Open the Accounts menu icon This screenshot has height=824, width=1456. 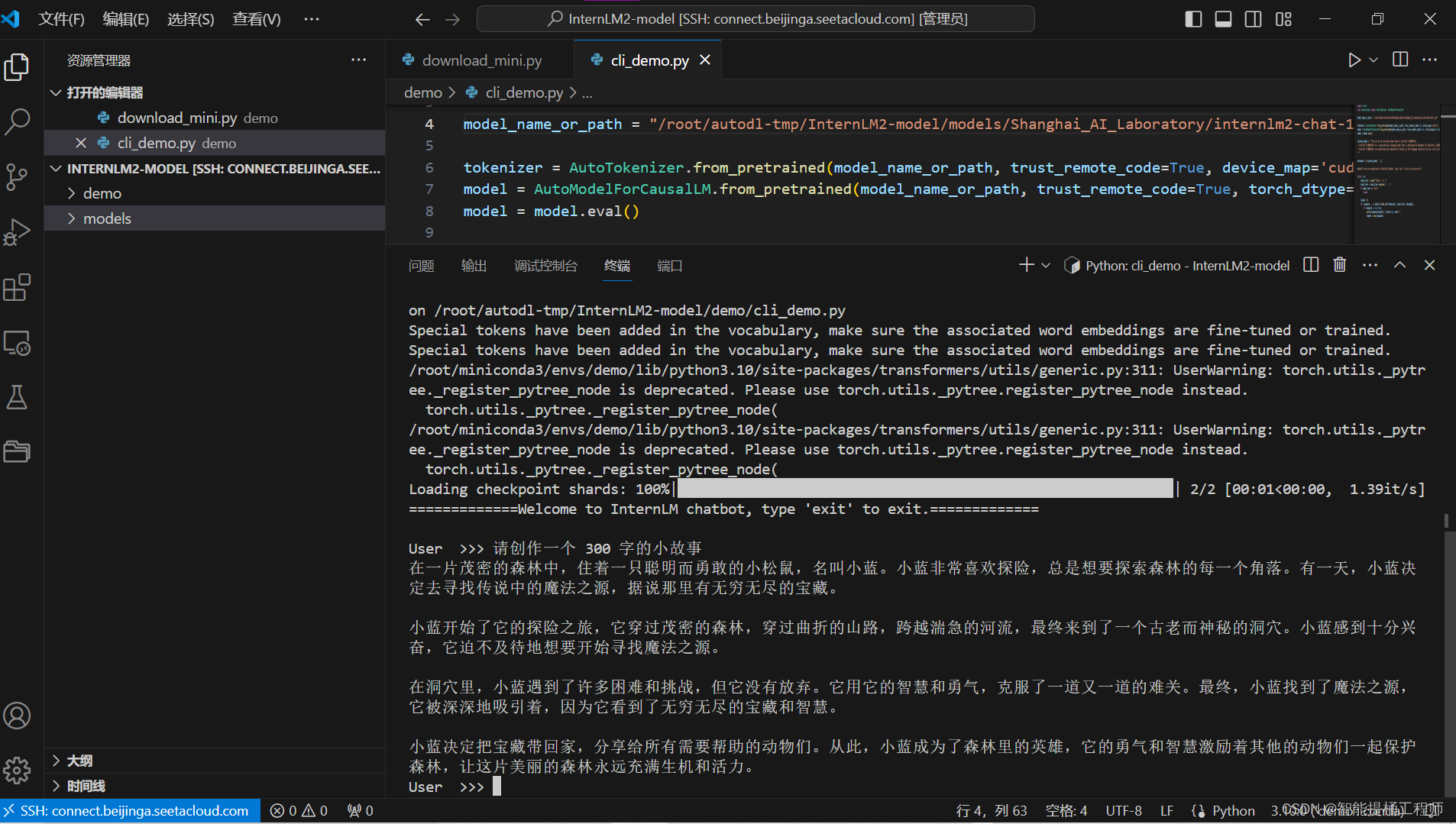[17, 716]
